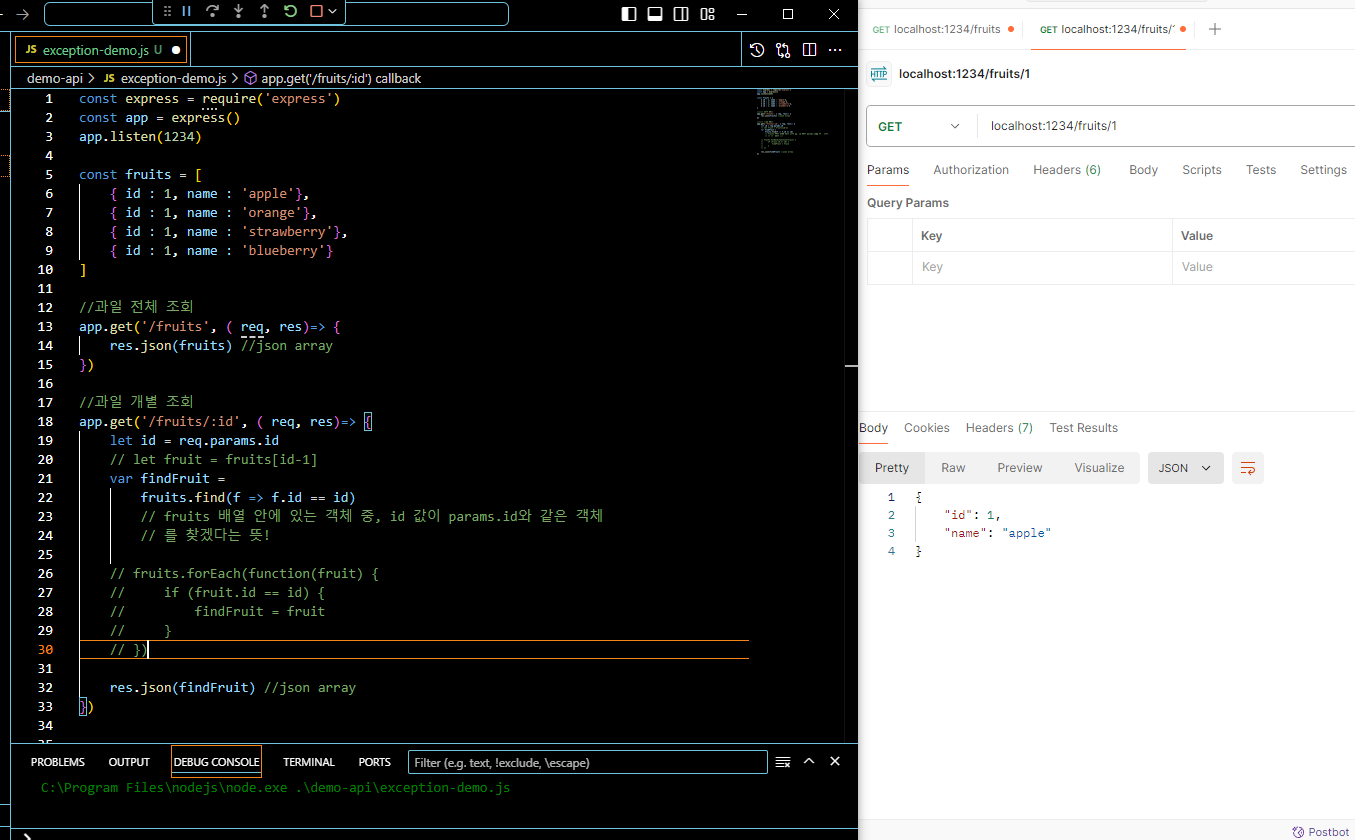This screenshot has height=840, width=1355.
Task: Grab the debug toolbar drag handle
Action: point(167,11)
